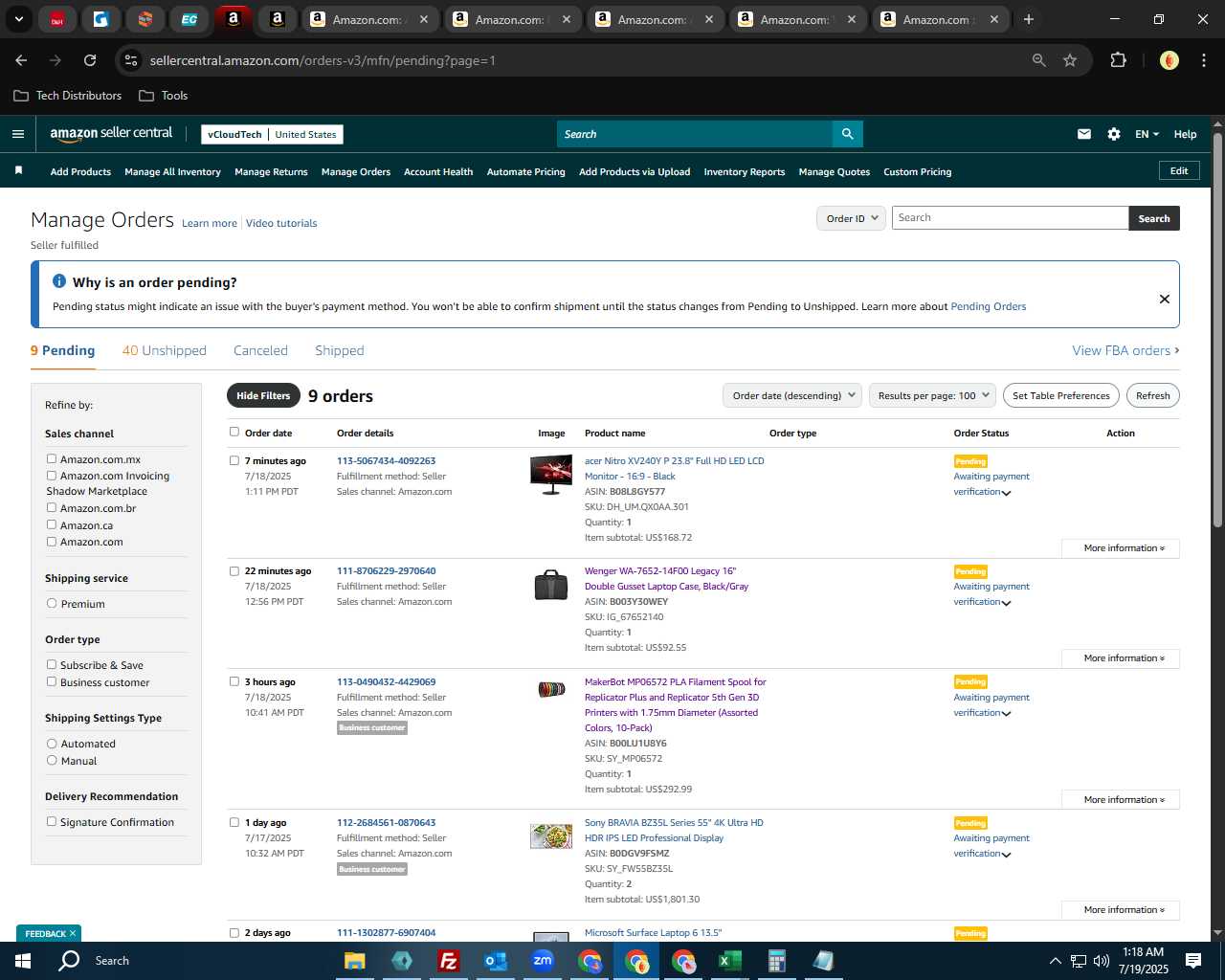
Task: Check the Amazon.com.mx sales channel filter
Action: pos(52,458)
